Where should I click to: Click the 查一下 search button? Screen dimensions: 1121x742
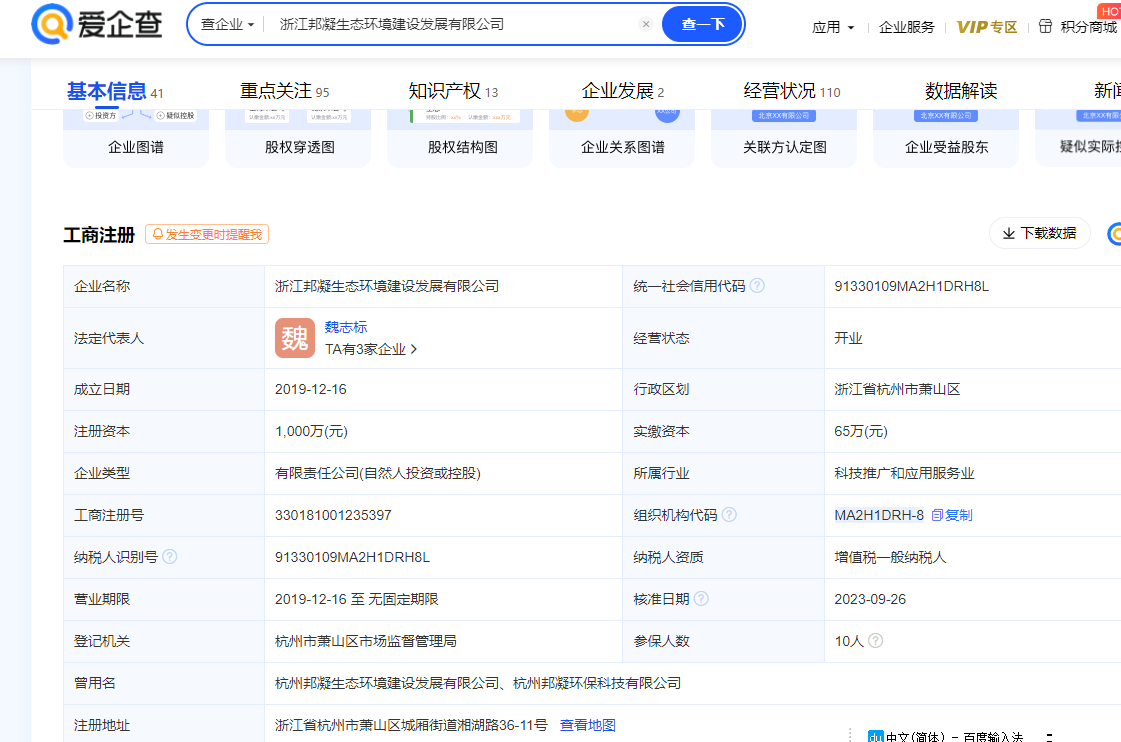[x=703, y=24]
